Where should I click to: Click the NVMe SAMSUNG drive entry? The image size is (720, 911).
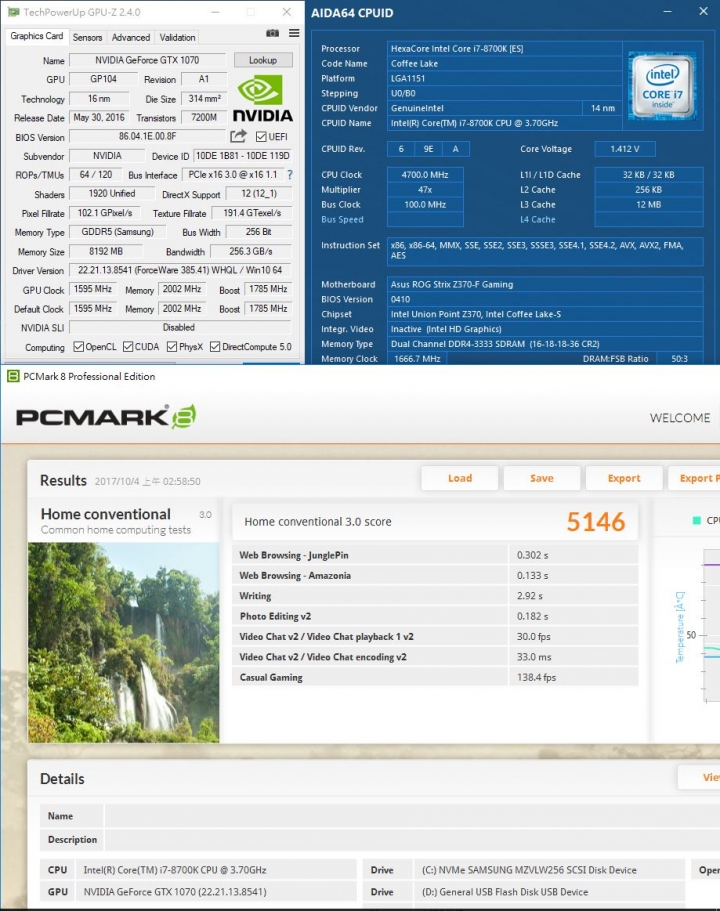click(549, 870)
